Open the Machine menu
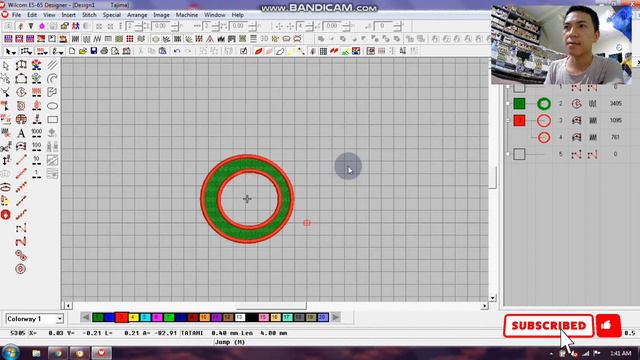 pyautogui.click(x=187, y=15)
